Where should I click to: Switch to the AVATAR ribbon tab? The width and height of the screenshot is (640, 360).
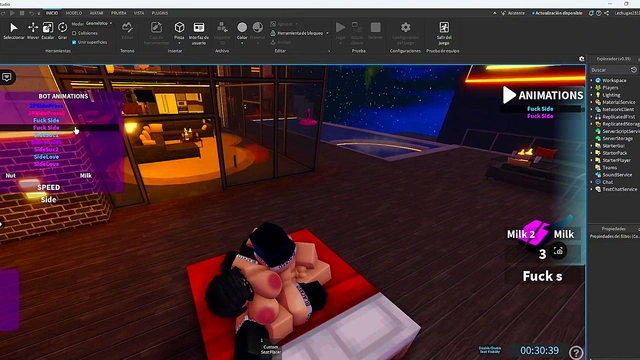[x=96, y=13]
